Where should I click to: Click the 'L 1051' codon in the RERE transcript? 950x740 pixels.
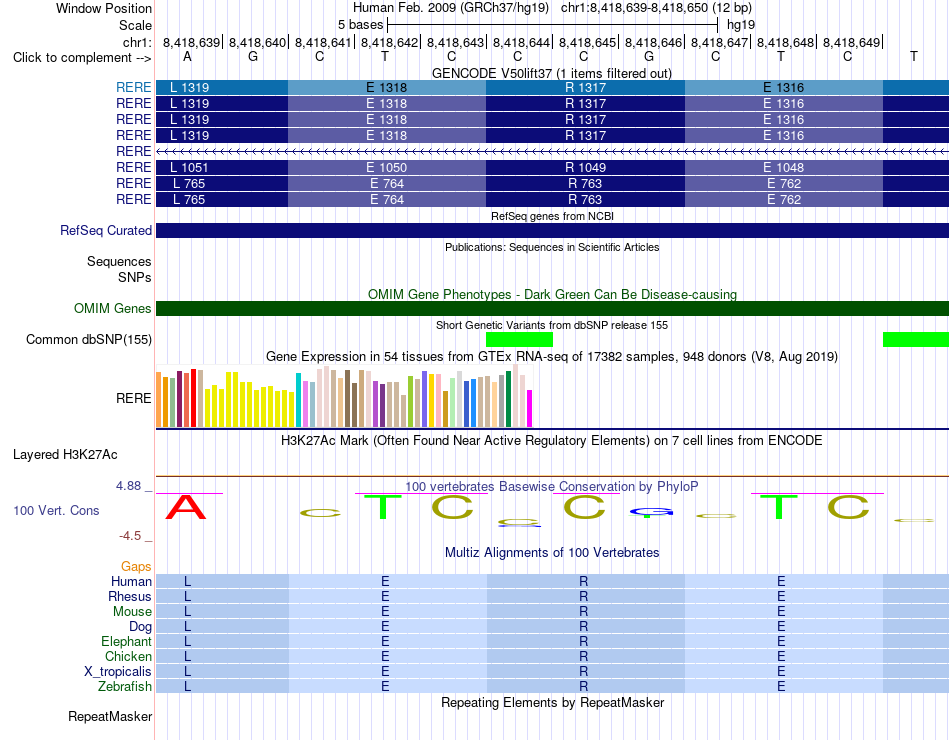coord(189,167)
